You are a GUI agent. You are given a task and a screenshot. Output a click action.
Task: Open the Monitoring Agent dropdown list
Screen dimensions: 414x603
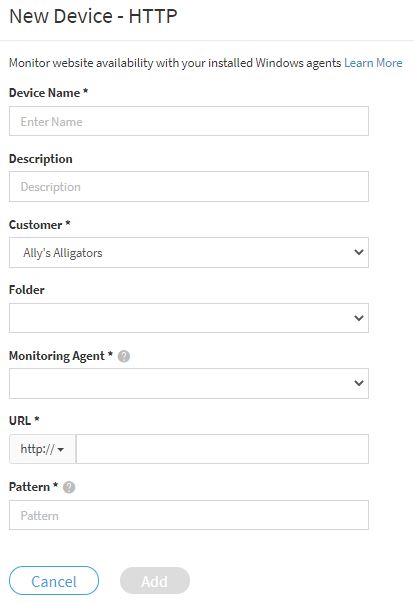[189, 383]
